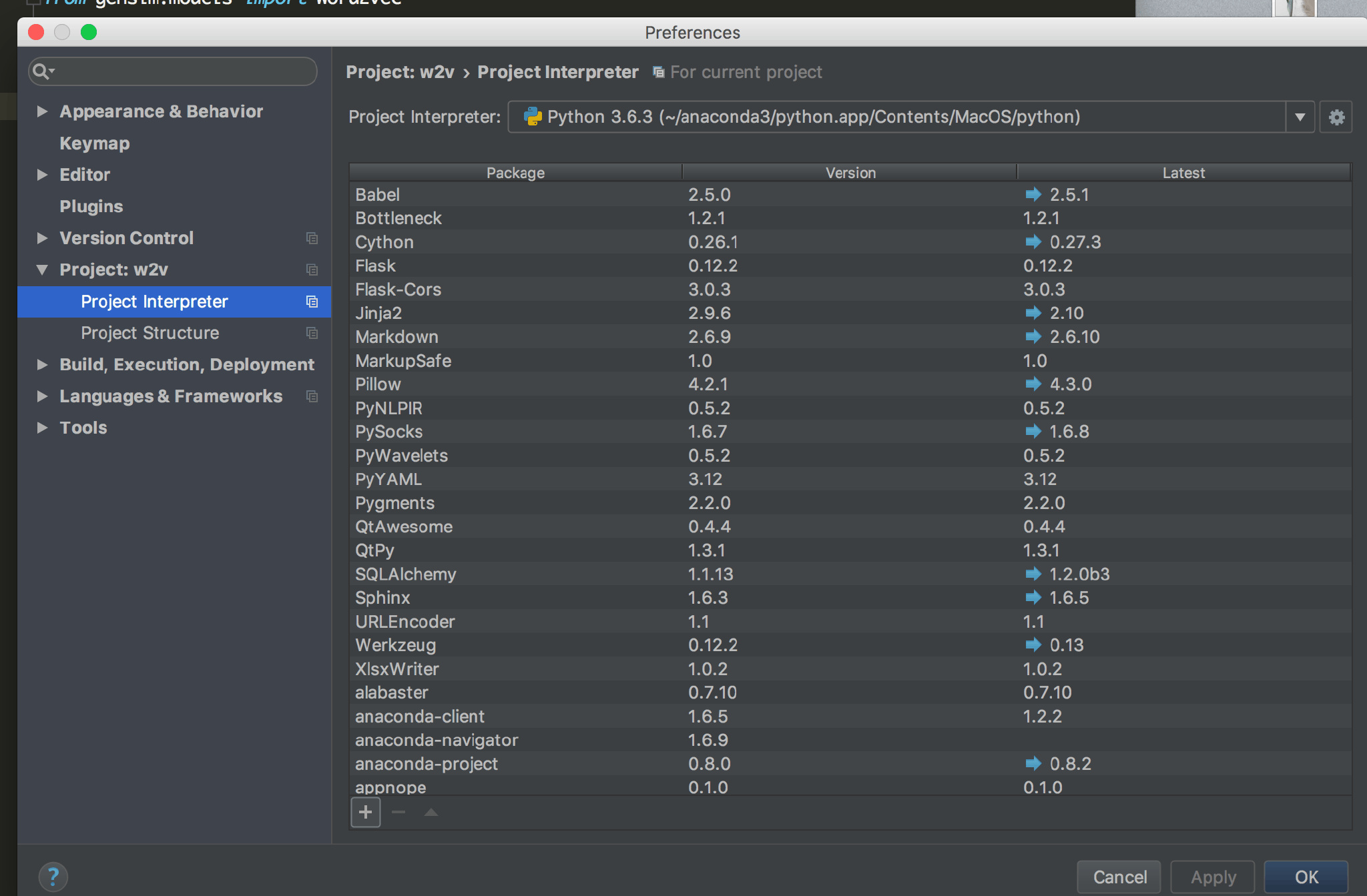Click the help question mark icon
Screen dimensions: 1367x896
point(53,877)
